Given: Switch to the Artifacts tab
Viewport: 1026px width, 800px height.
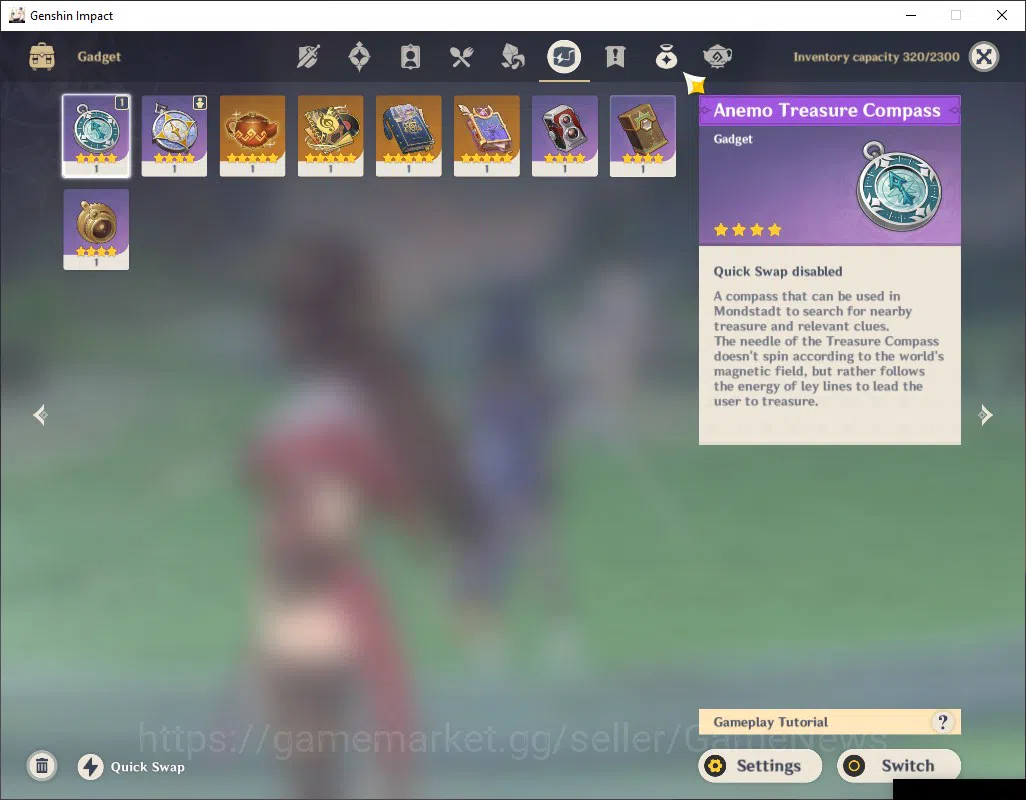Looking at the screenshot, I should point(359,57).
